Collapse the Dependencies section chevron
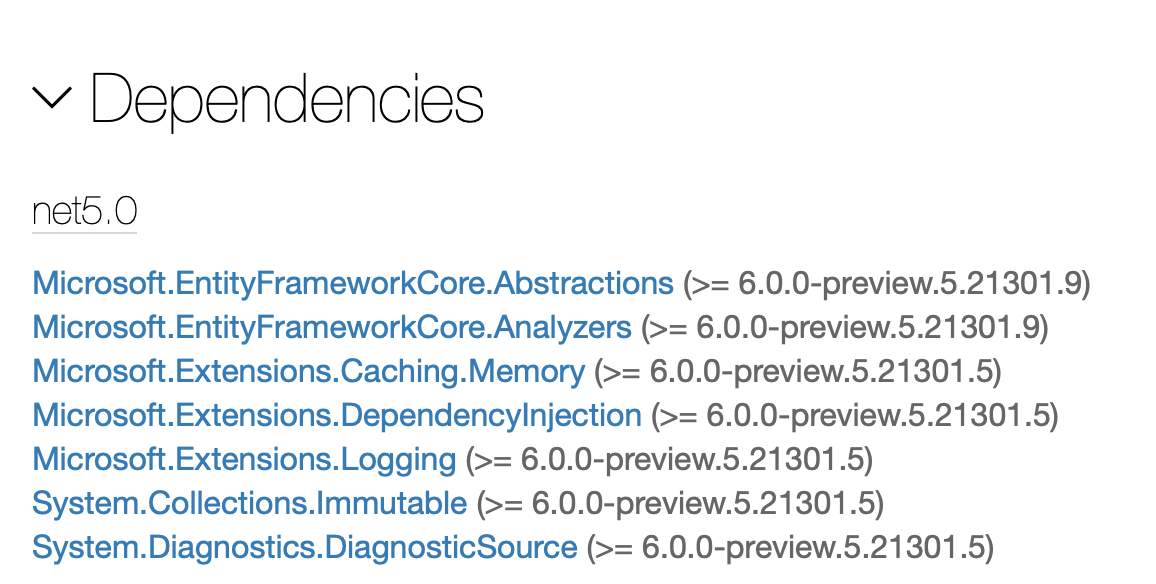Image resolution: width=1156 pixels, height=584 pixels. click(x=52, y=98)
